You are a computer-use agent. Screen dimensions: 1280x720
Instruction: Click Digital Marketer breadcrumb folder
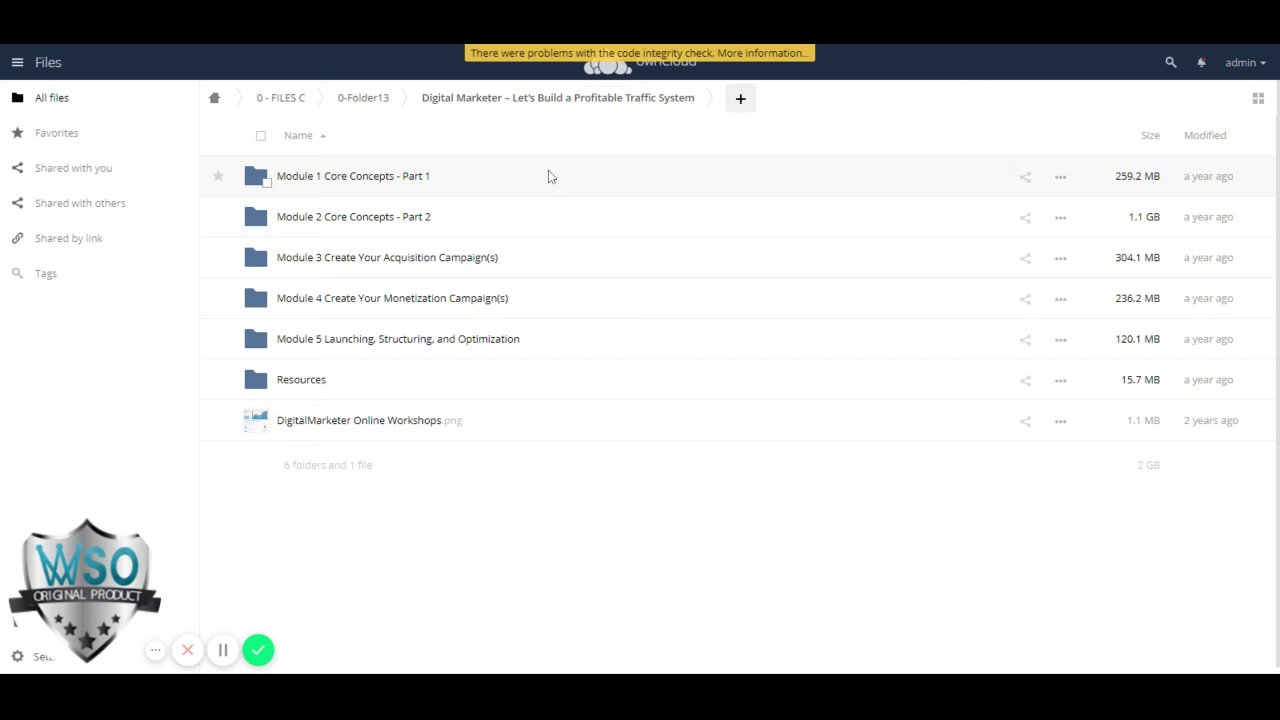[558, 98]
